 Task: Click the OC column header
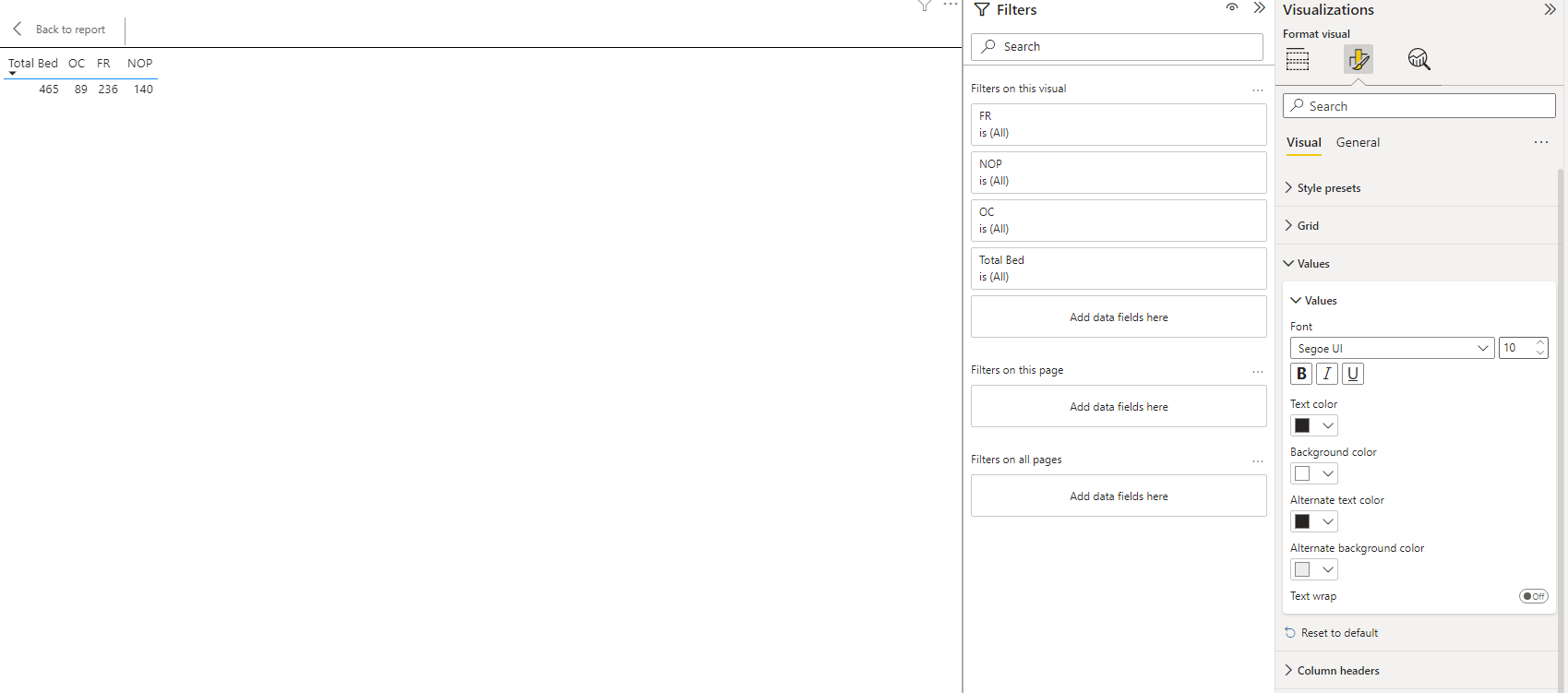tap(77, 64)
